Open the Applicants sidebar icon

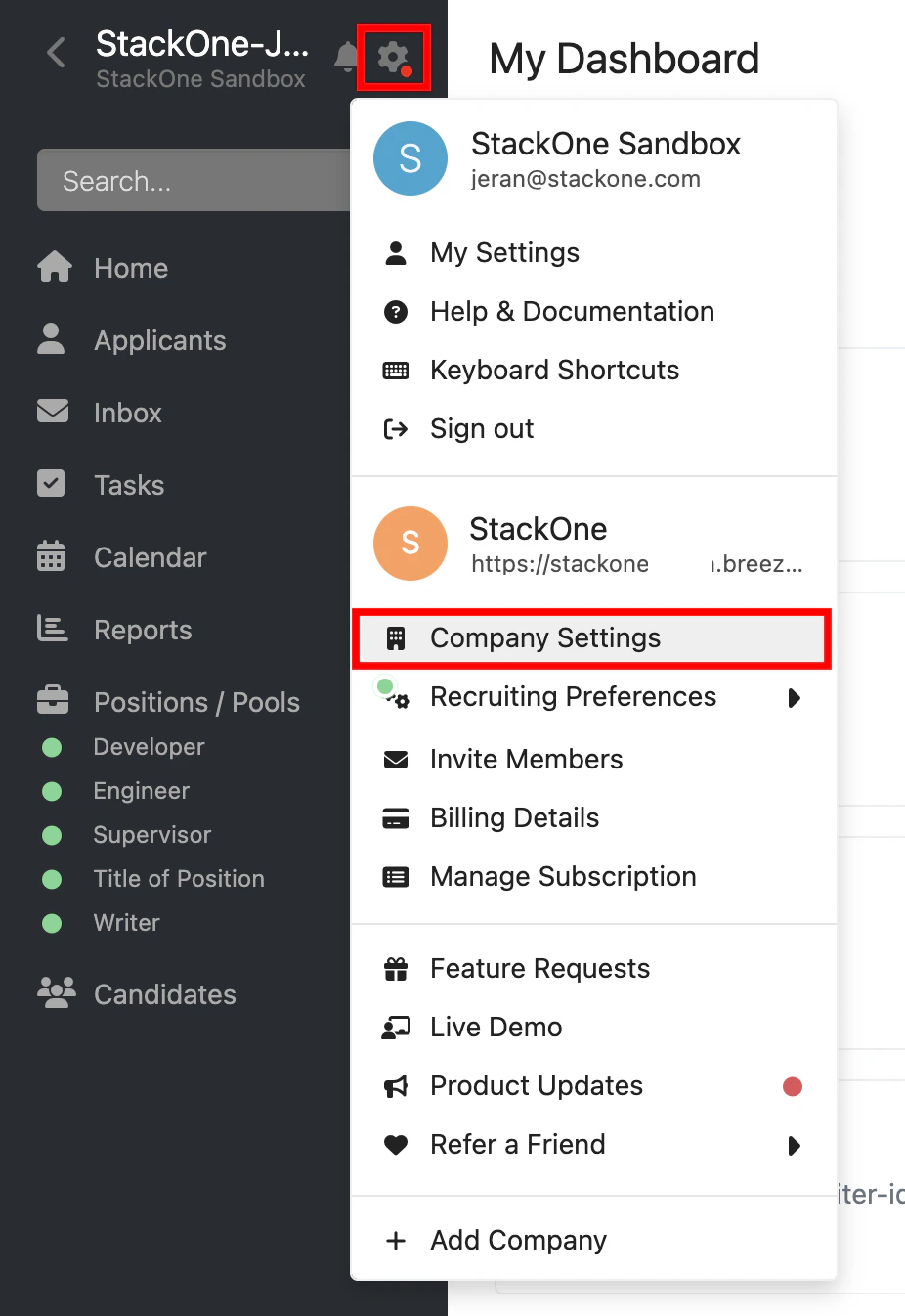tap(51, 339)
